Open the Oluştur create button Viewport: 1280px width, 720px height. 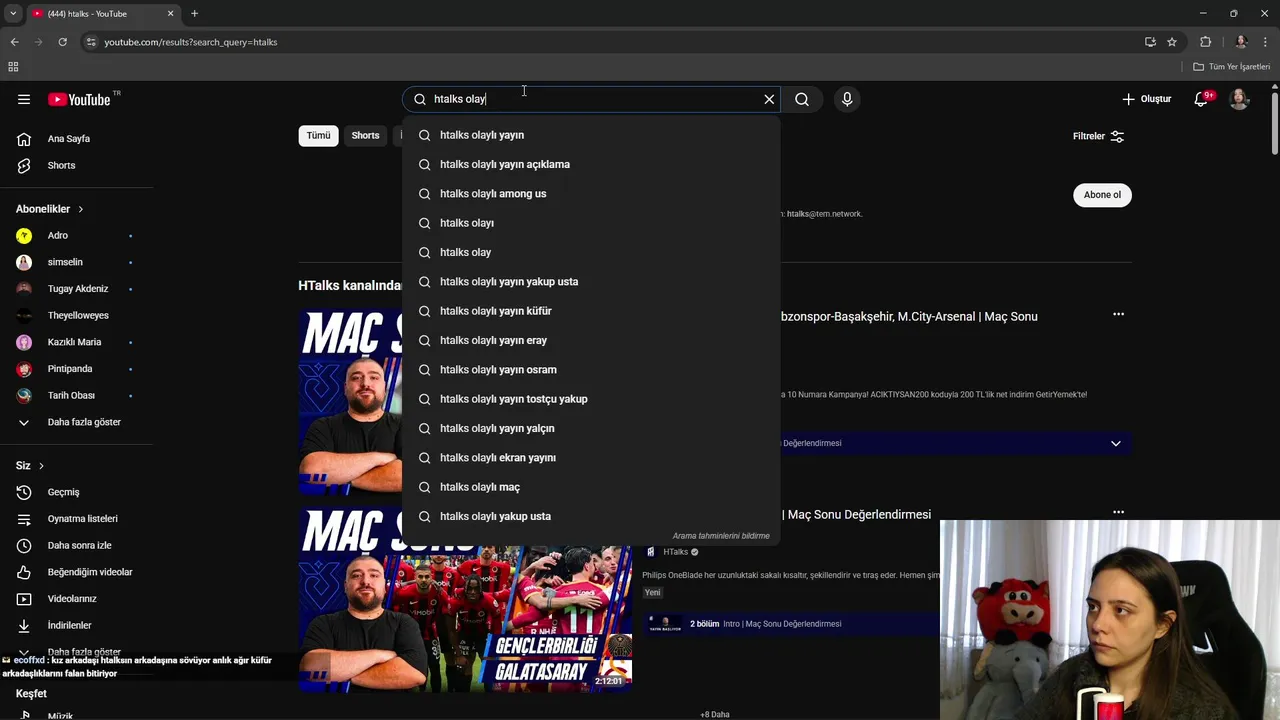pyautogui.click(x=1146, y=99)
